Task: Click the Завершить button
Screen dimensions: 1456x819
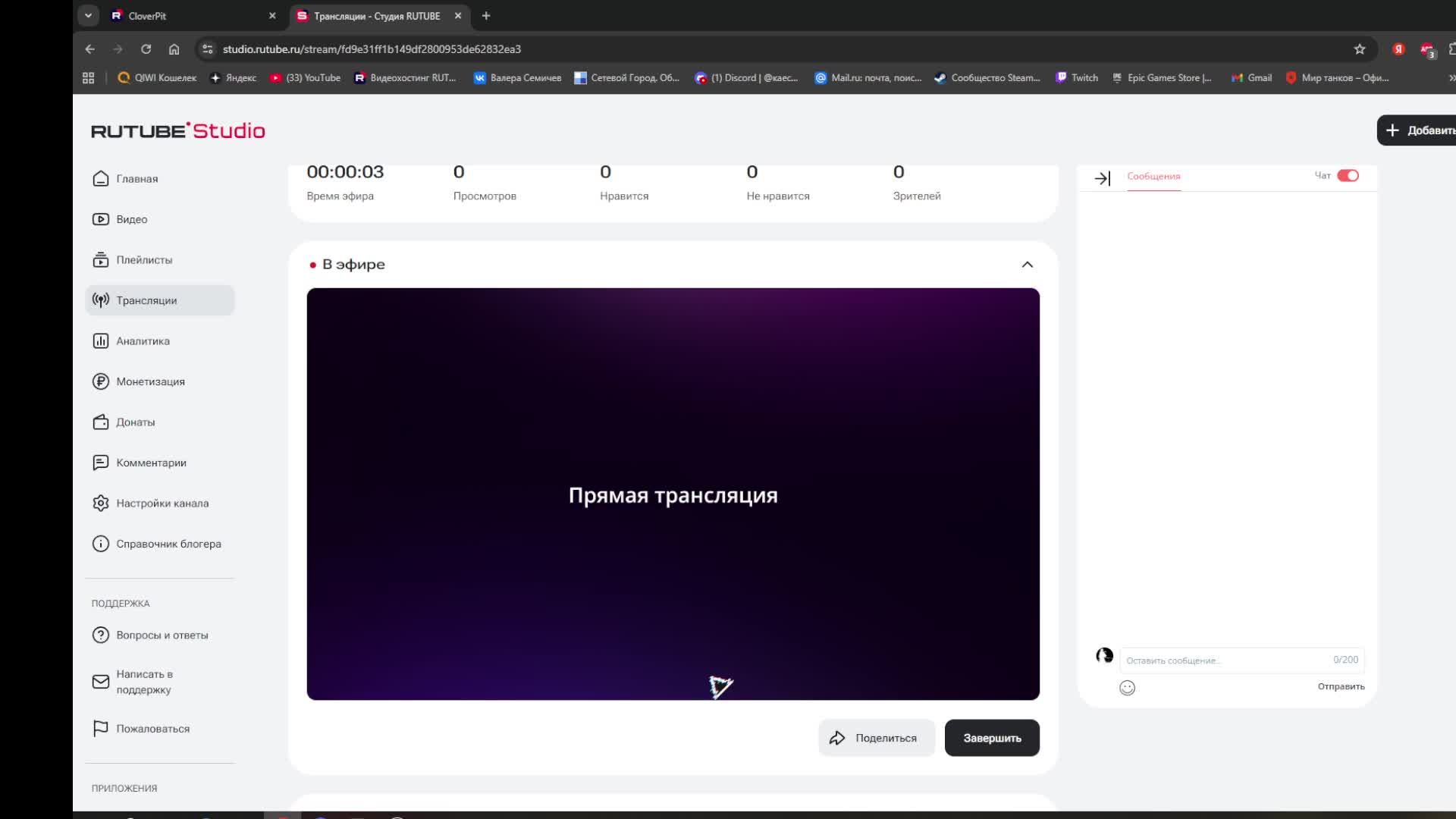Action: click(992, 737)
